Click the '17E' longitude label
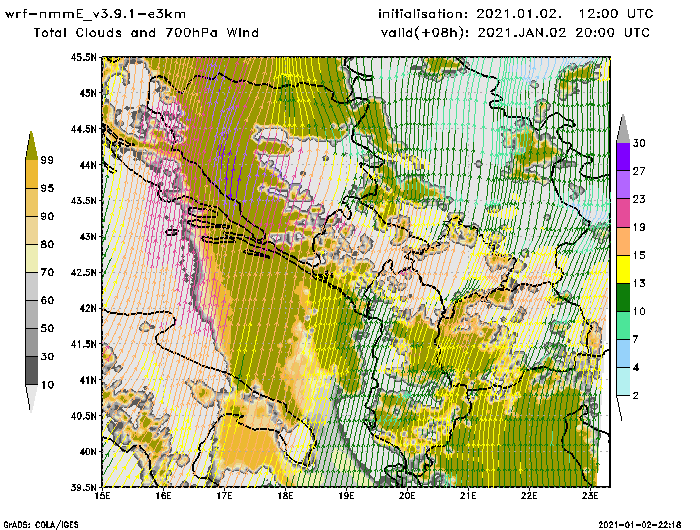 [224, 496]
